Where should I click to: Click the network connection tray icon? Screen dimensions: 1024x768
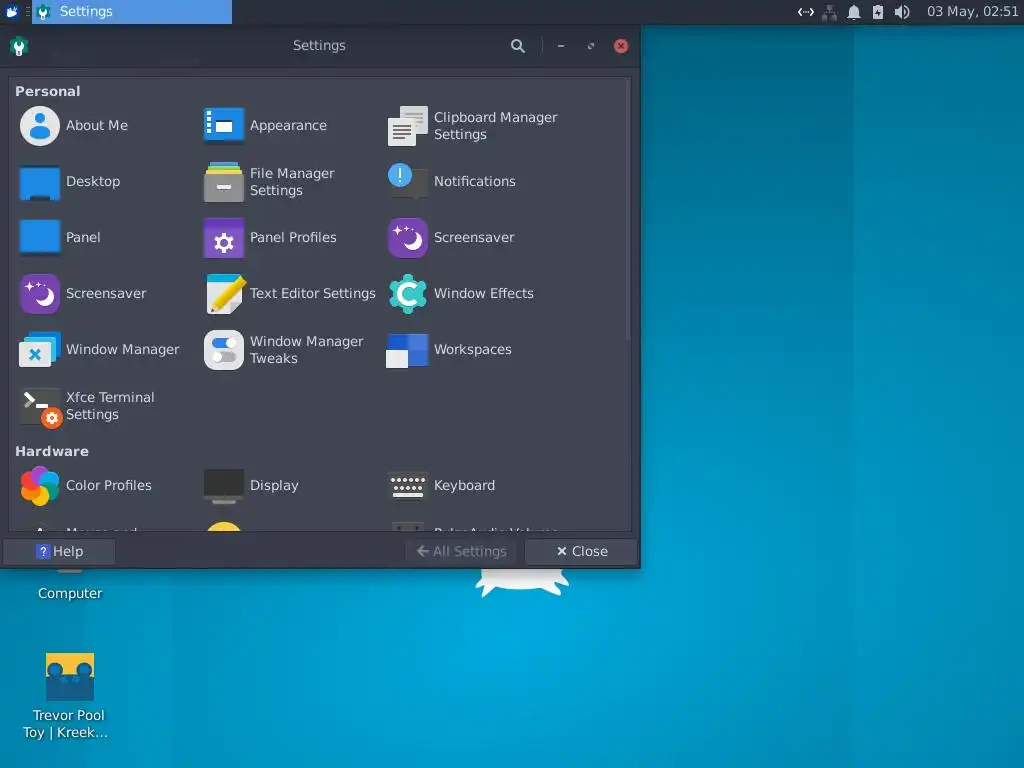pos(829,12)
